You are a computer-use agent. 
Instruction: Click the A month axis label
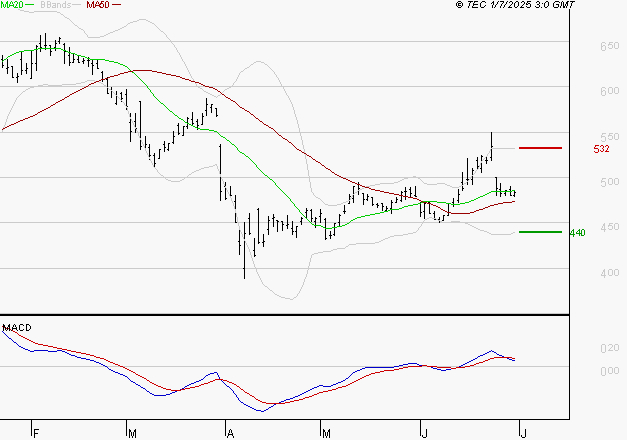230,434
